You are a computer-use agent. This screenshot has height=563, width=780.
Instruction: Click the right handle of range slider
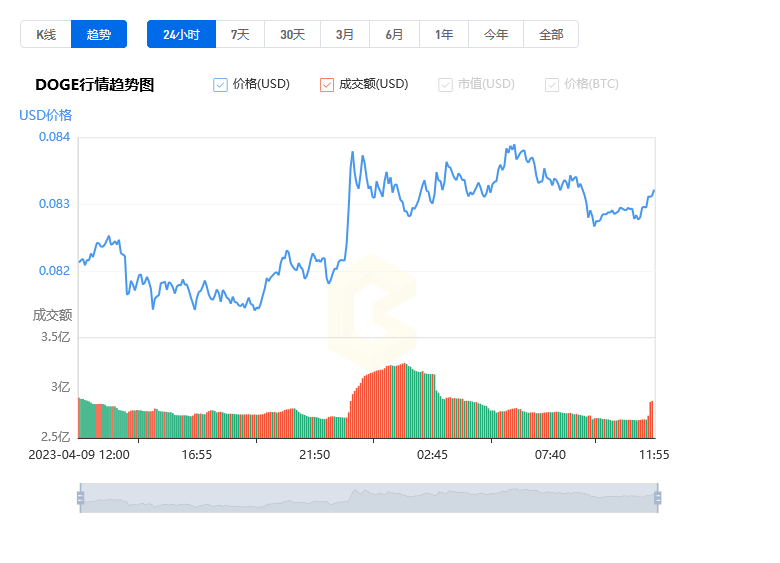[x=657, y=498]
